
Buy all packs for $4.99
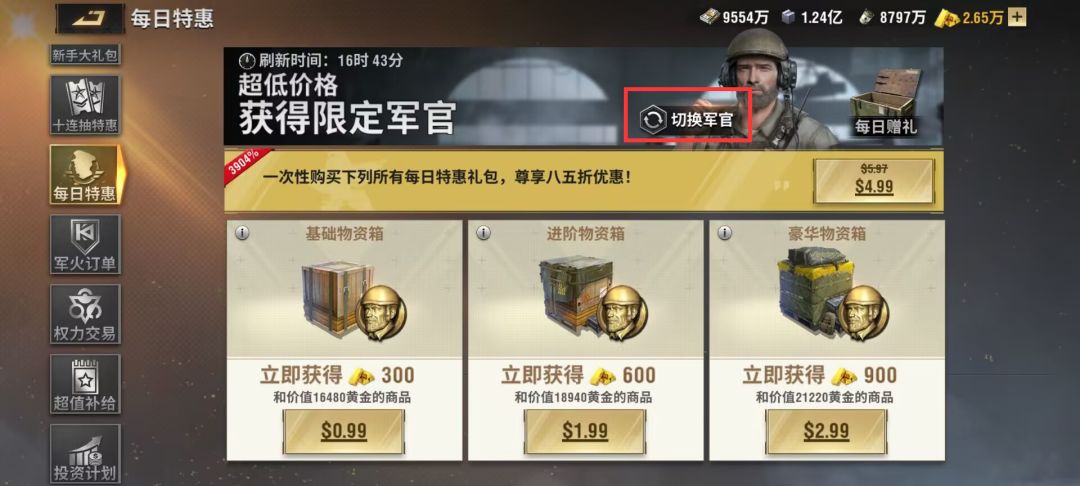click(x=873, y=181)
